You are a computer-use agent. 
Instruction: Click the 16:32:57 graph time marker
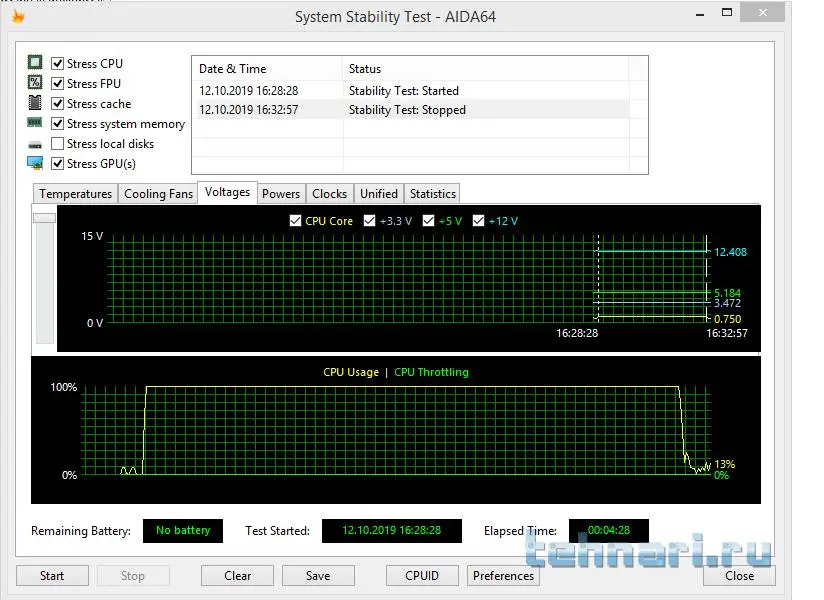tap(727, 333)
